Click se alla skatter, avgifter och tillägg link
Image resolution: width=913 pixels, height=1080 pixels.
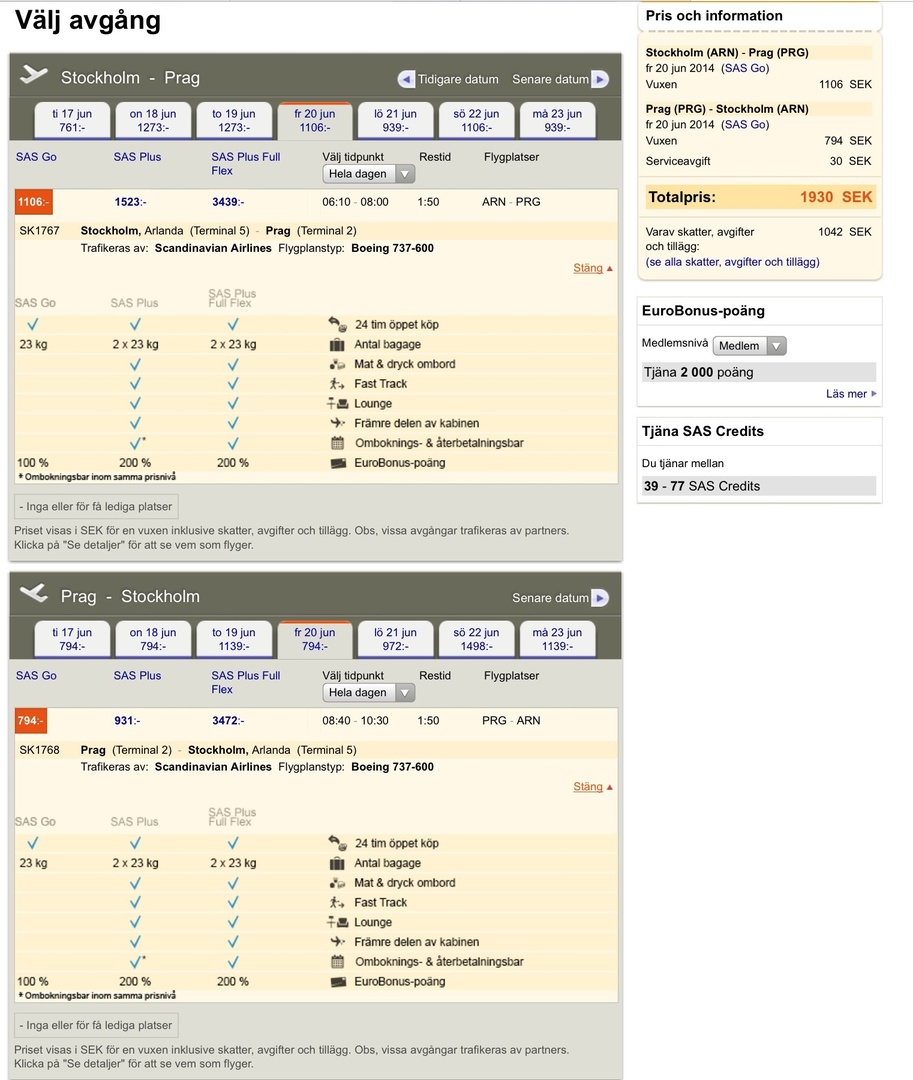point(732,262)
